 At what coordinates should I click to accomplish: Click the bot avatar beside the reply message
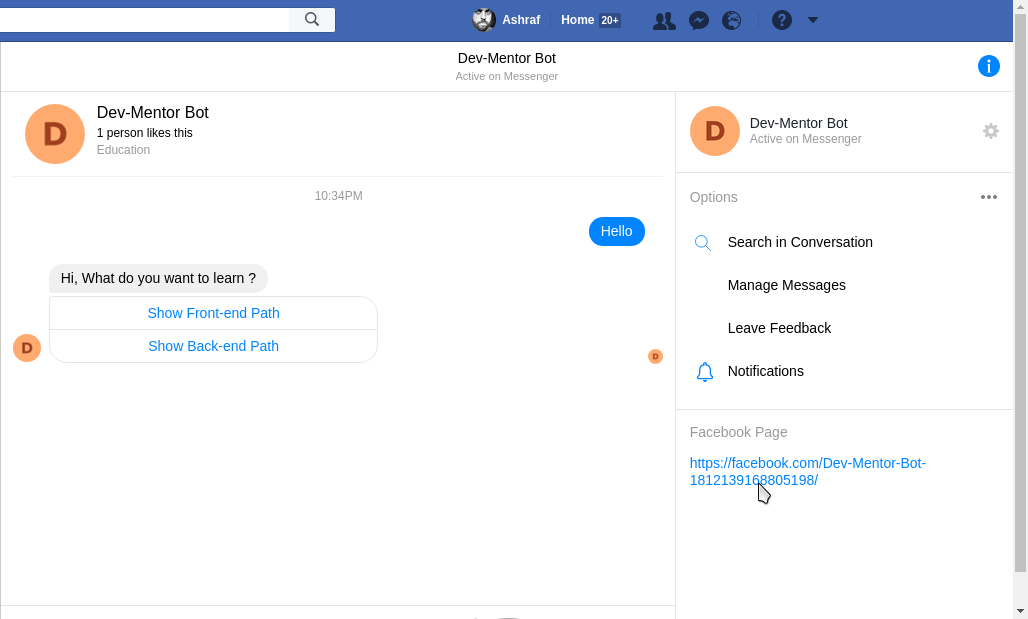tap(27, 348)
